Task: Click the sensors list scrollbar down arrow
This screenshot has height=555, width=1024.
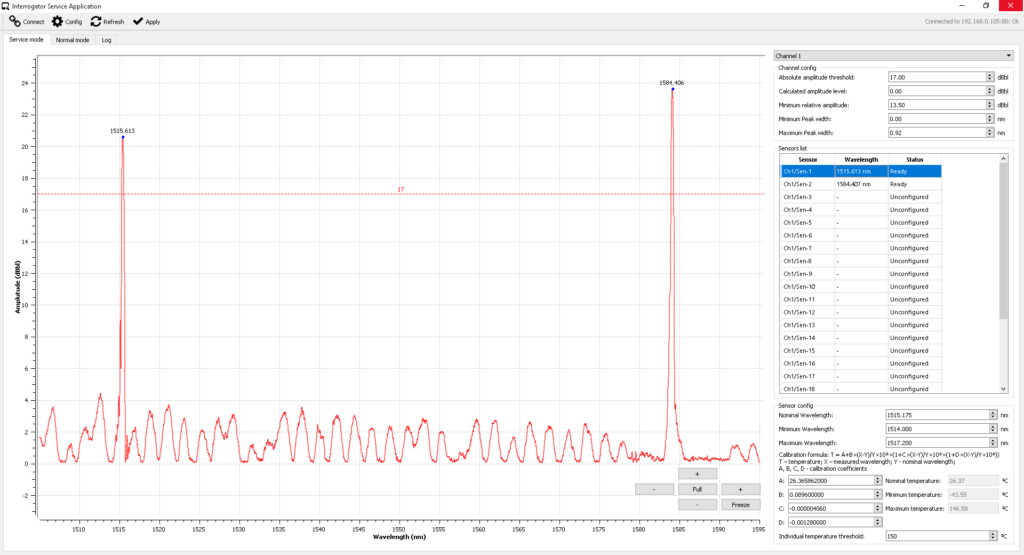Action: coord(1004,389)
